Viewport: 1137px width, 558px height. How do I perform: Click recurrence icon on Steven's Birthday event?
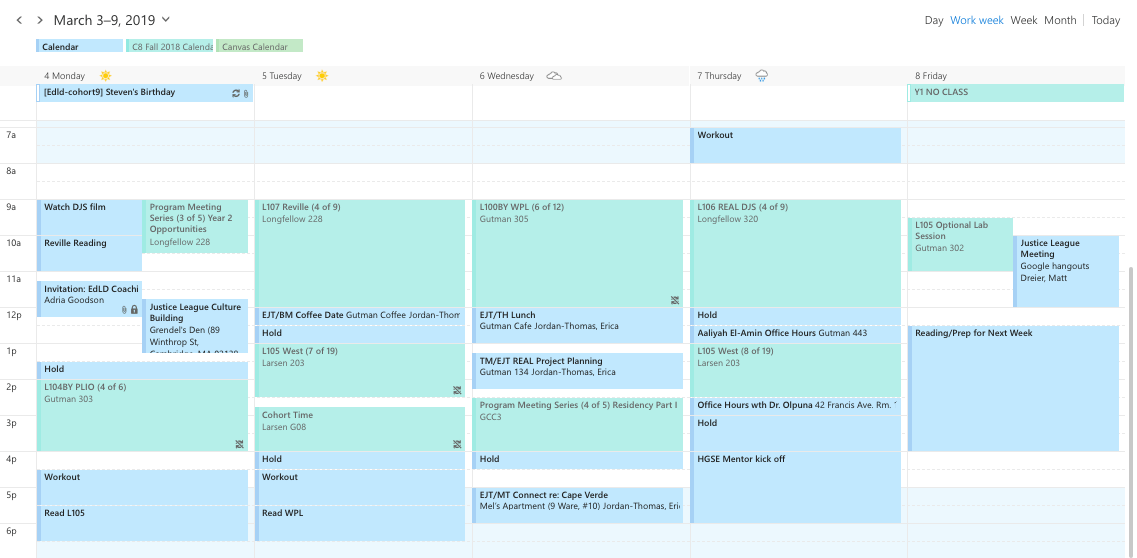click(236, 93)
